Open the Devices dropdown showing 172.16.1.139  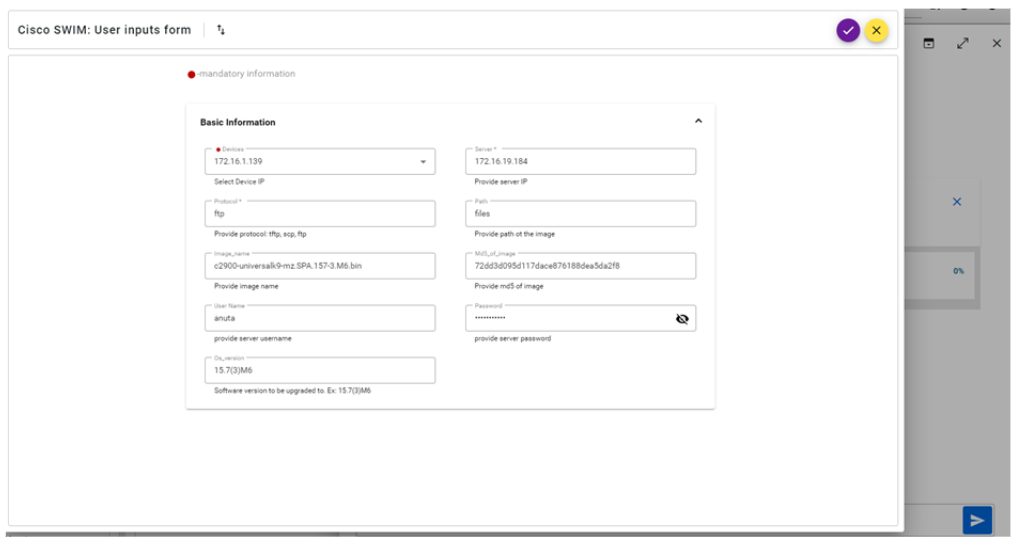tap(320, 161)
